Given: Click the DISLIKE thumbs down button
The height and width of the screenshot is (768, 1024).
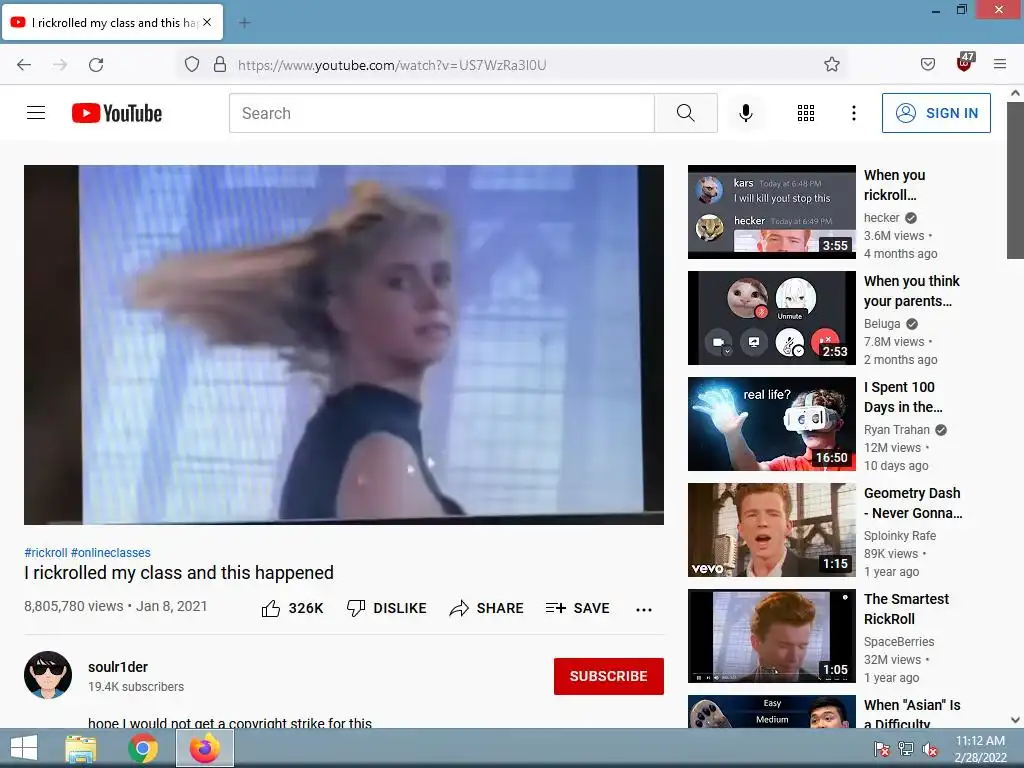Looking at the screenshot, I should [x=386, y=608].
